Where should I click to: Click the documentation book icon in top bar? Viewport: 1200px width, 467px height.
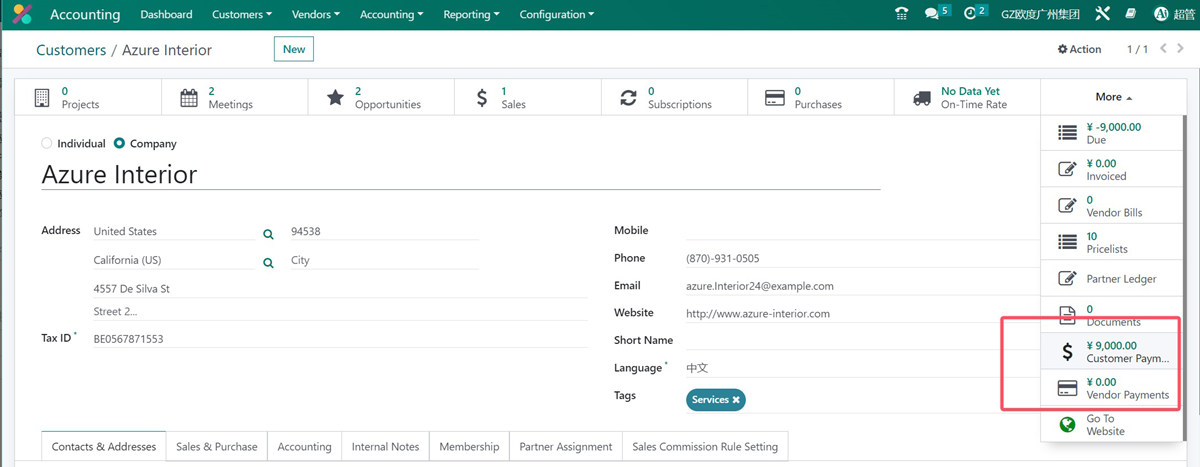pos(1131,14)
